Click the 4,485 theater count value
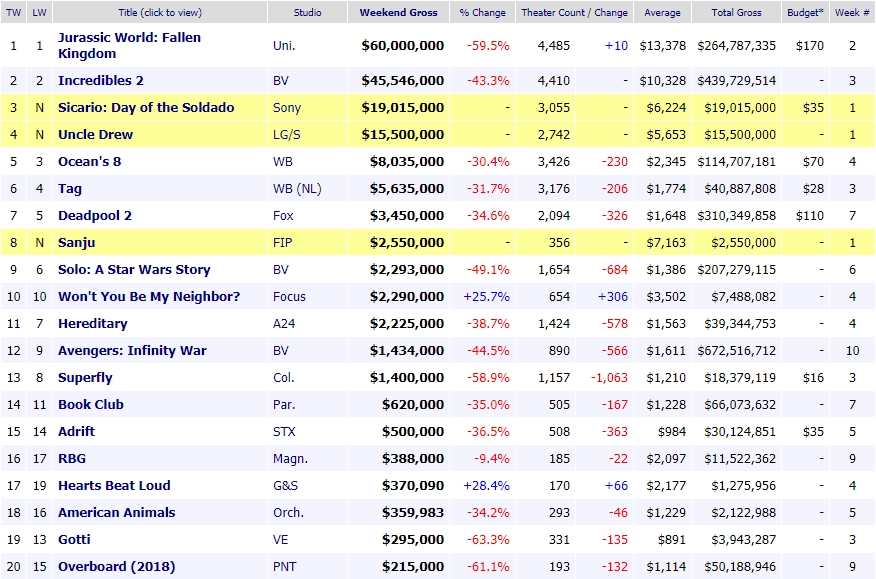Image resolution: width=876 pixels, height=579 pixels. click(x=554, y=46)
